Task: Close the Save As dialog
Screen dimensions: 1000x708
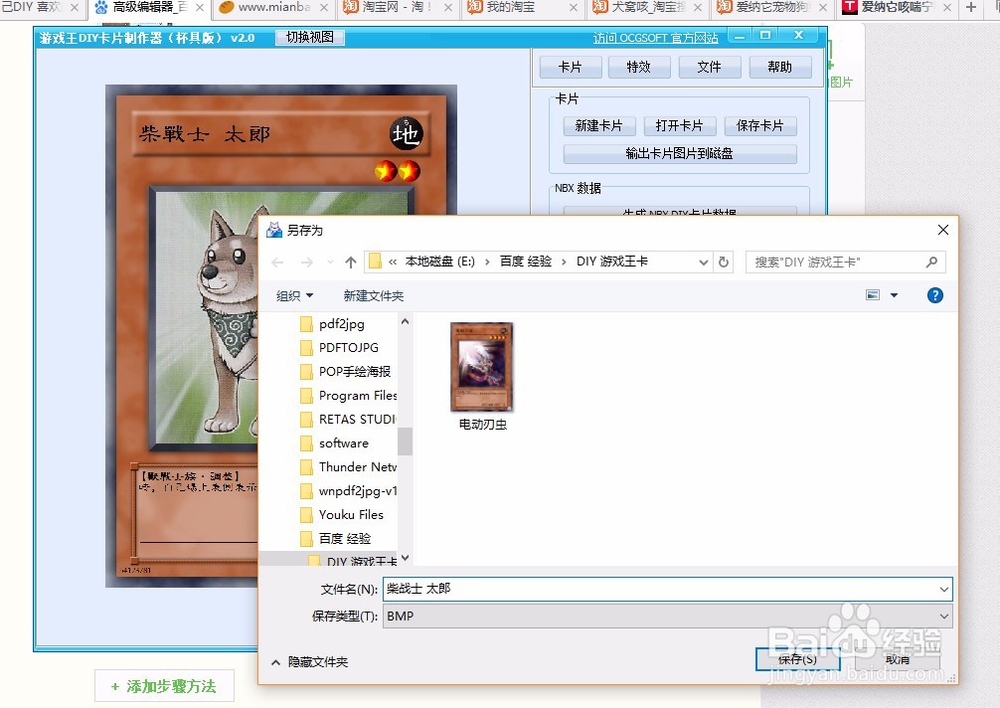Action: point(943,230)
